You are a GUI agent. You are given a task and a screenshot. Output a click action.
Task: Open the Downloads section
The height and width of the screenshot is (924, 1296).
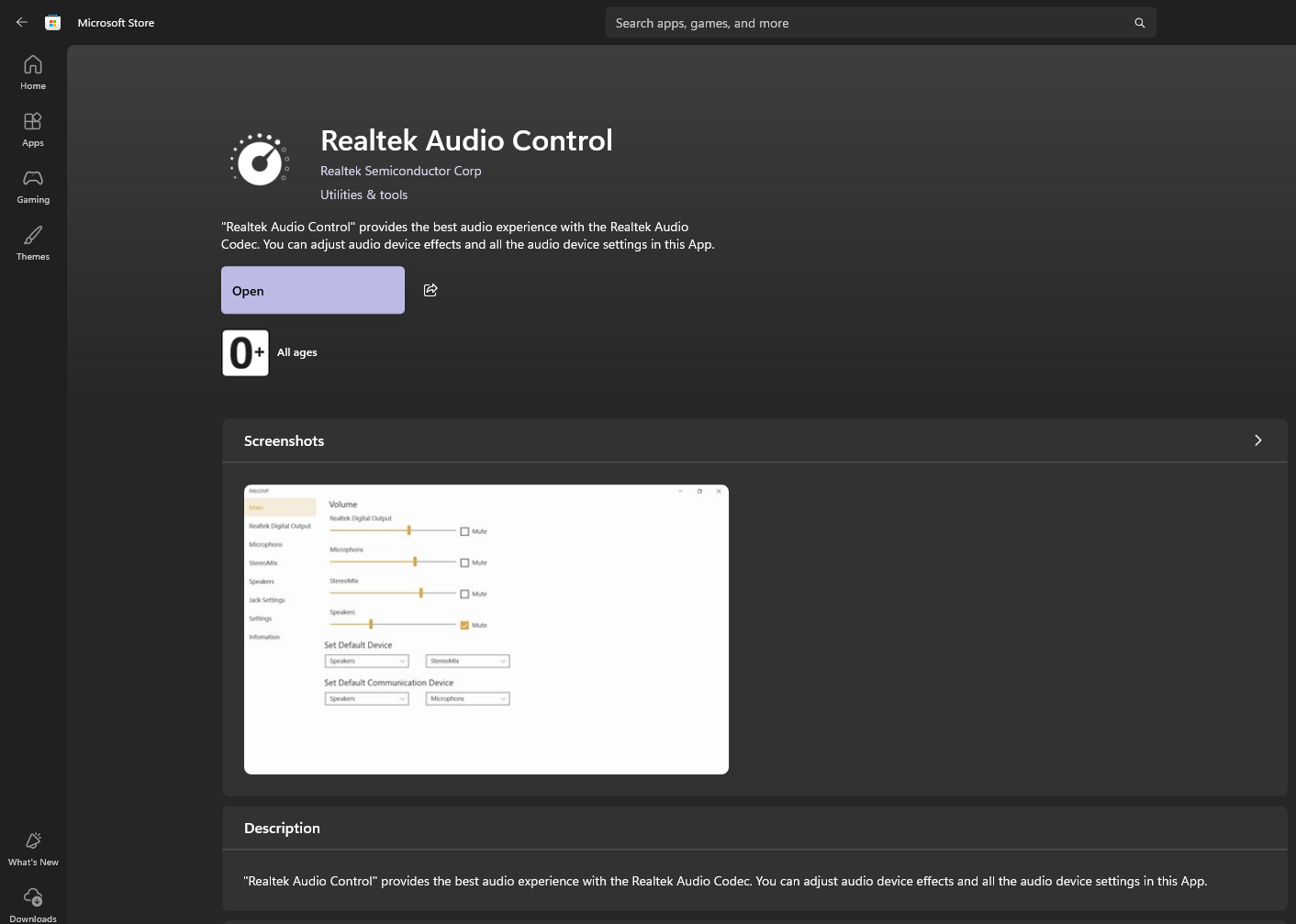click(x=33, y=903)
